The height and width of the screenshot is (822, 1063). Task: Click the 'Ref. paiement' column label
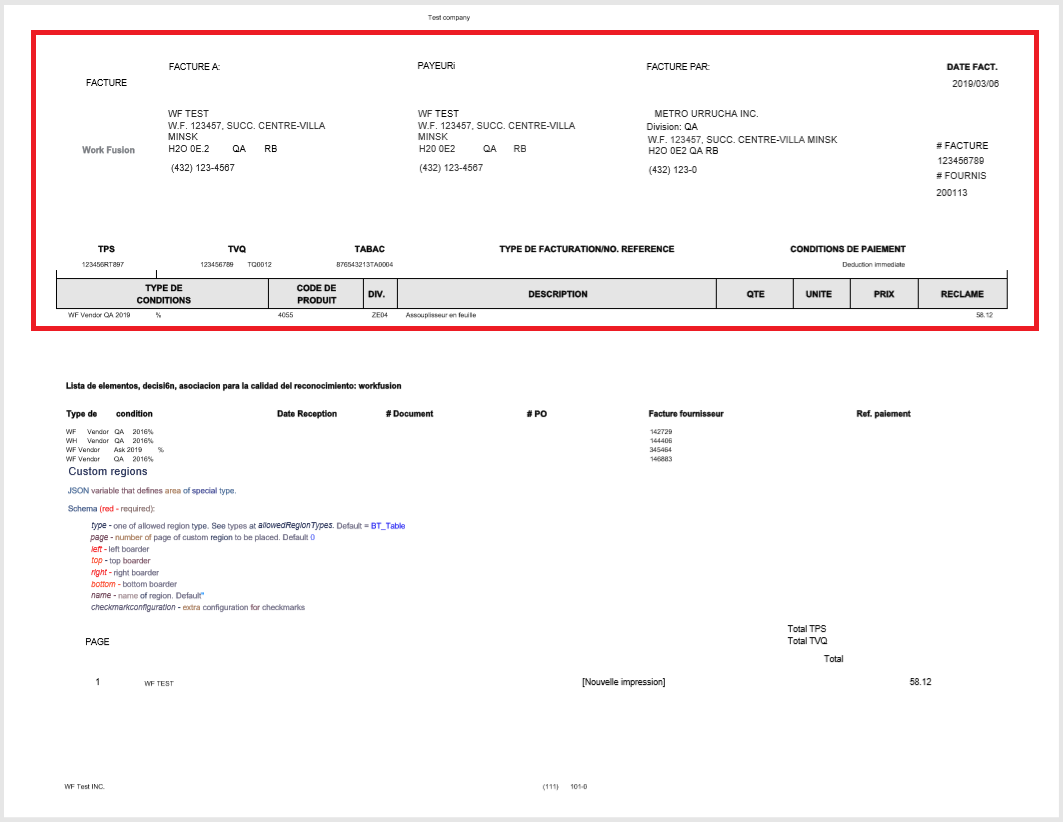tap(883, 413)
